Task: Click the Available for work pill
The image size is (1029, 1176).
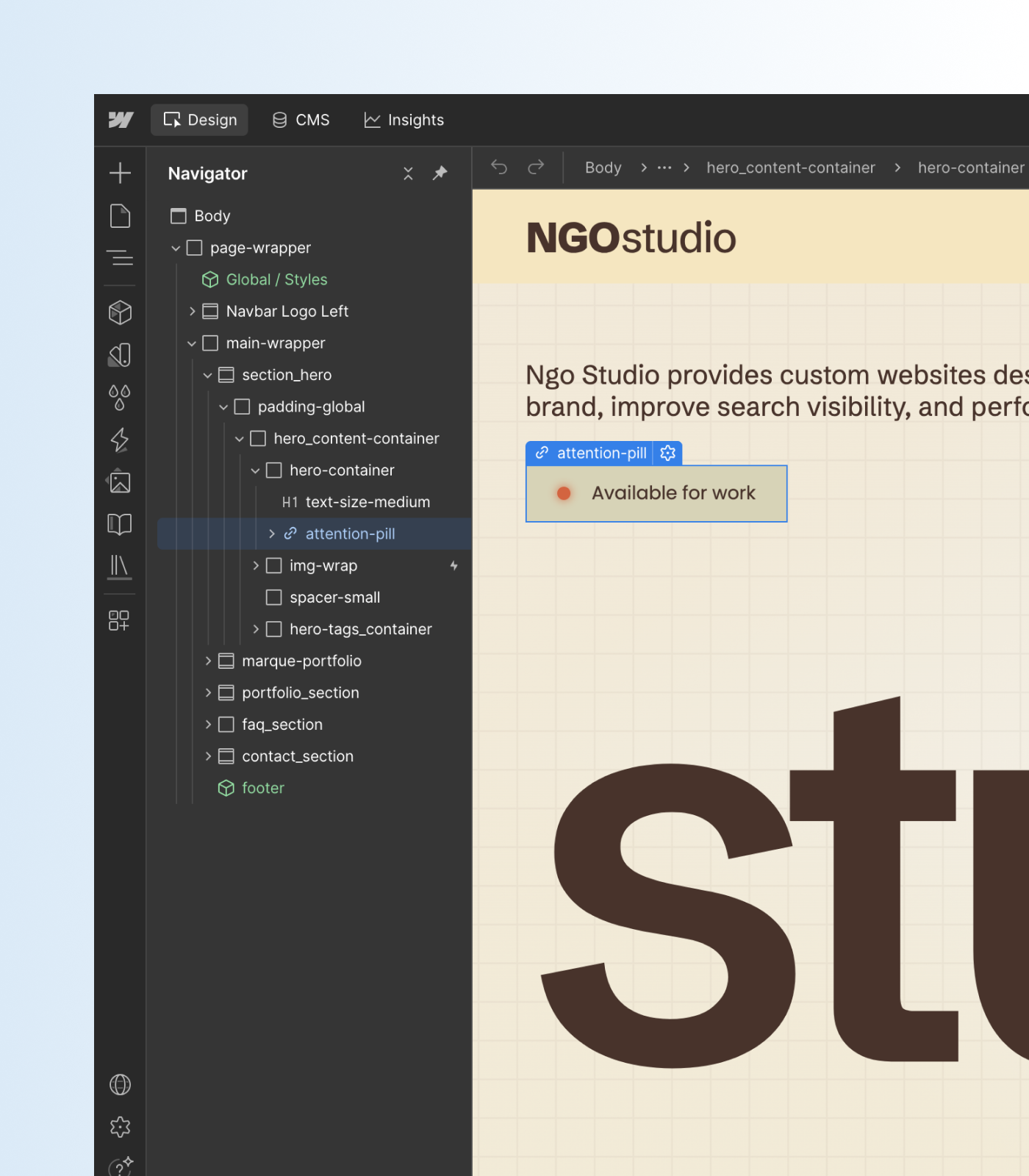Action: pyautogui.click(x=656, y=493)
